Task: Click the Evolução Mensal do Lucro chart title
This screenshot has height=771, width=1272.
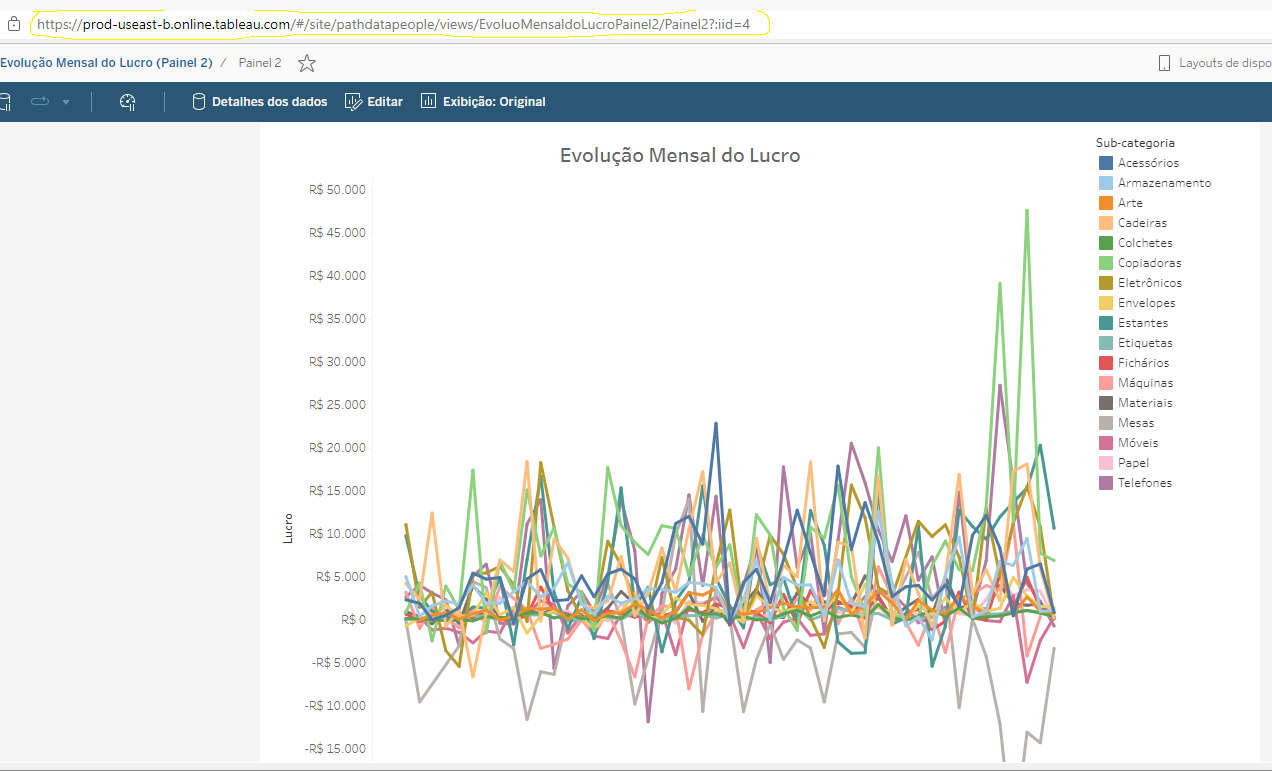Action: [x=680, y=155]
